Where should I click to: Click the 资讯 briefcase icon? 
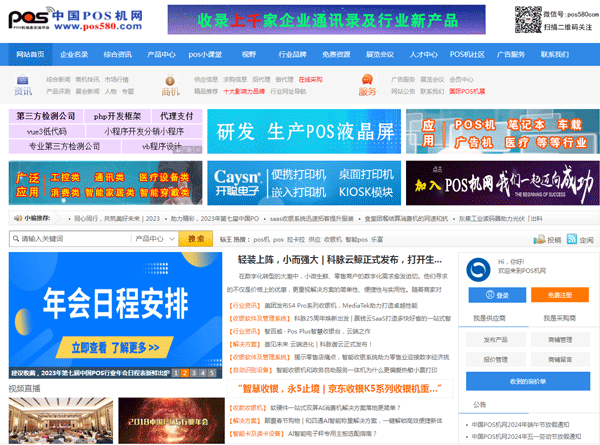pyautogui.click(x=23, y=80)
